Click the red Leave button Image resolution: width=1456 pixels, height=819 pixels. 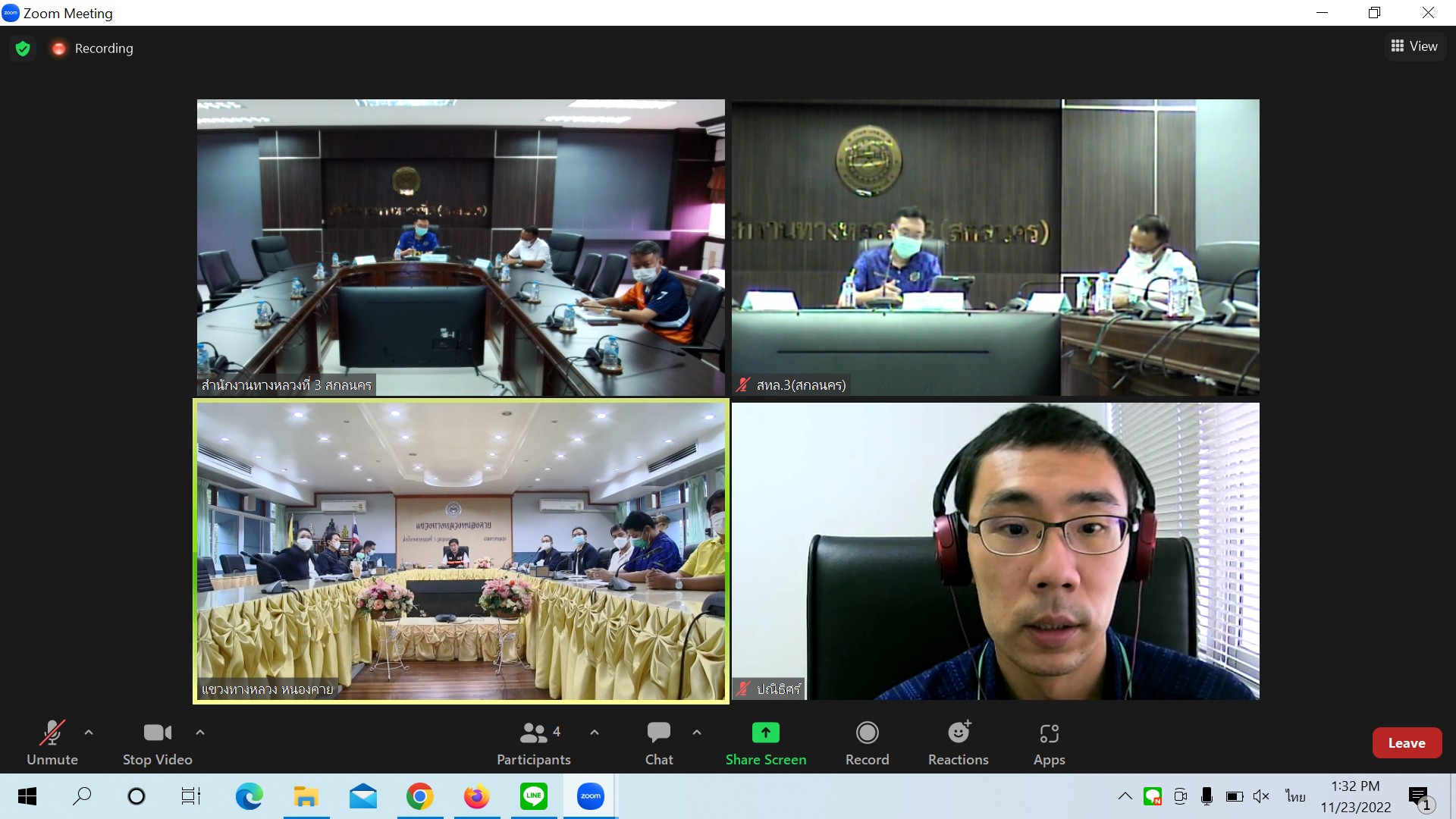[x=1406, y=743]
